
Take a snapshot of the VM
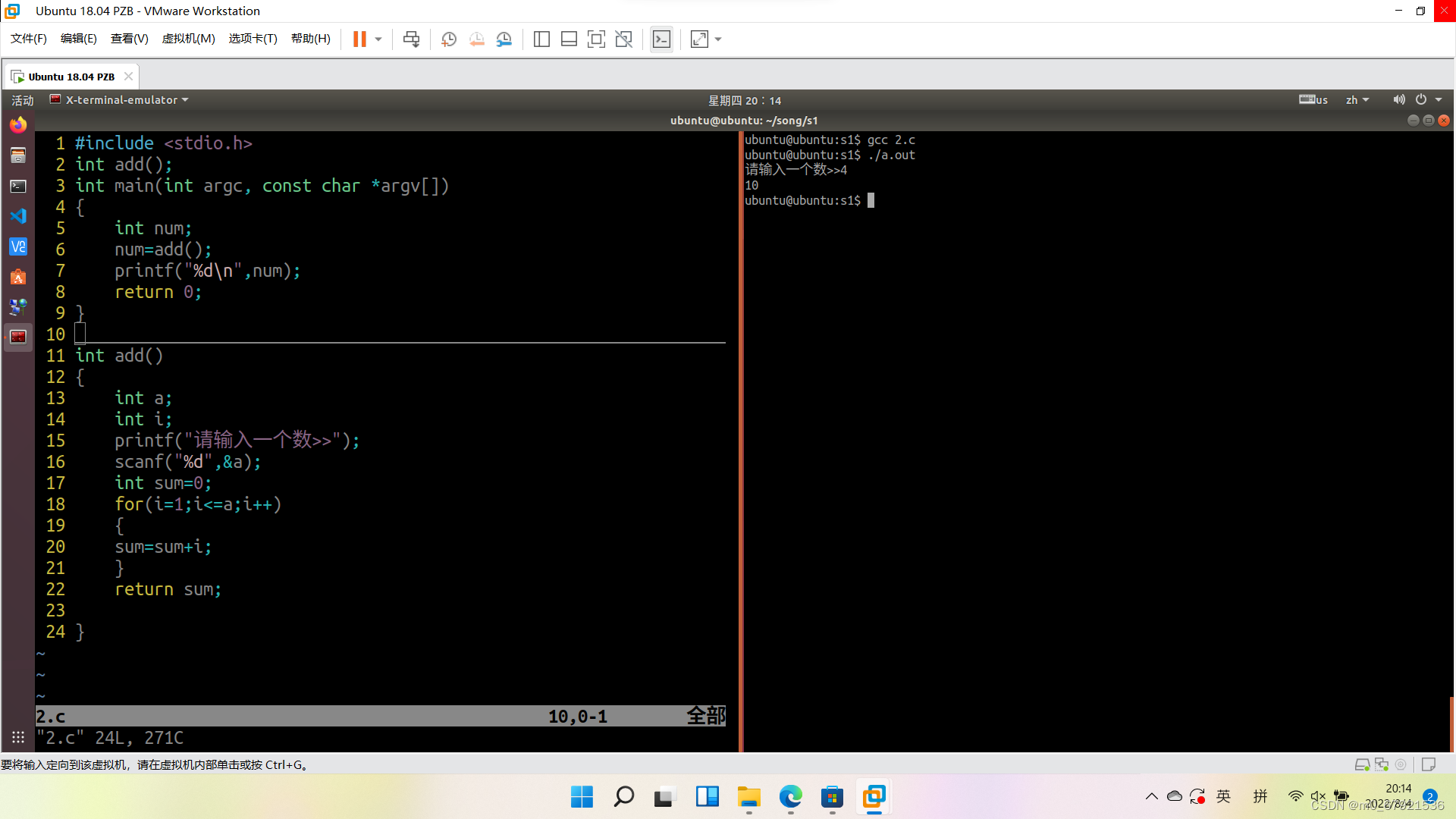click(x=449, y=39)
